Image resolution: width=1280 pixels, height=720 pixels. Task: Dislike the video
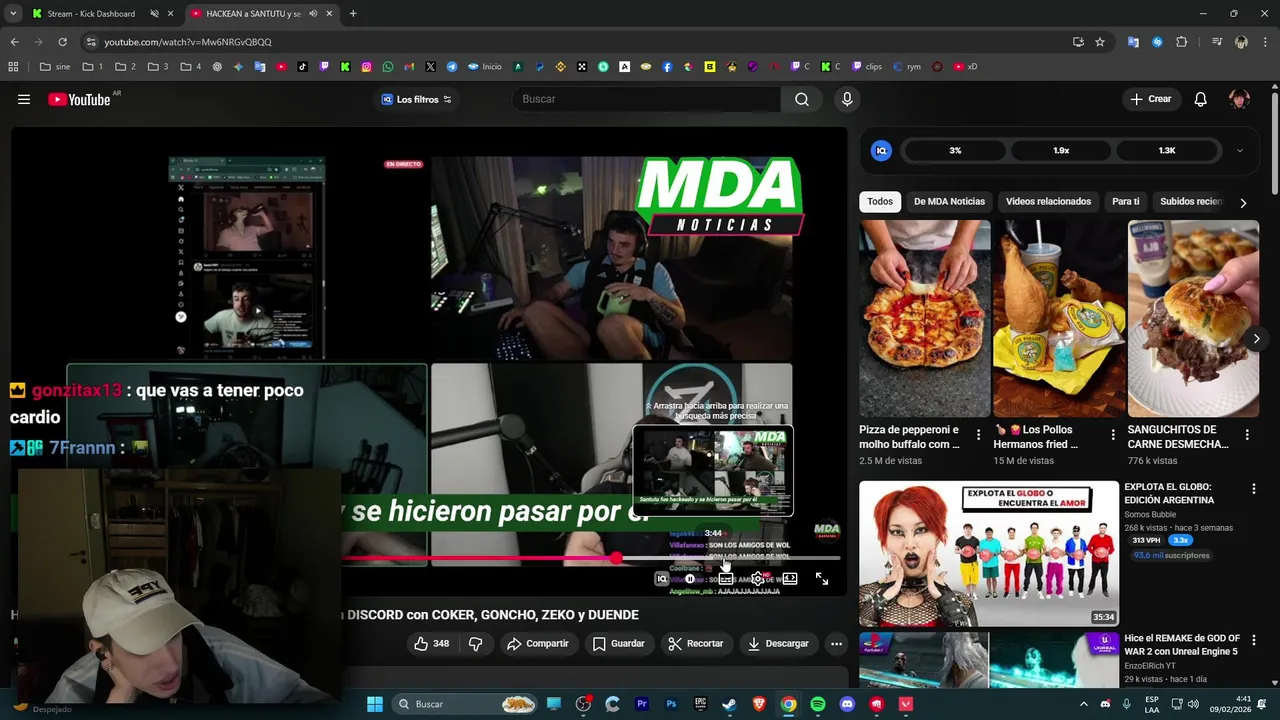pyautogui.click(x=476, y=644)
